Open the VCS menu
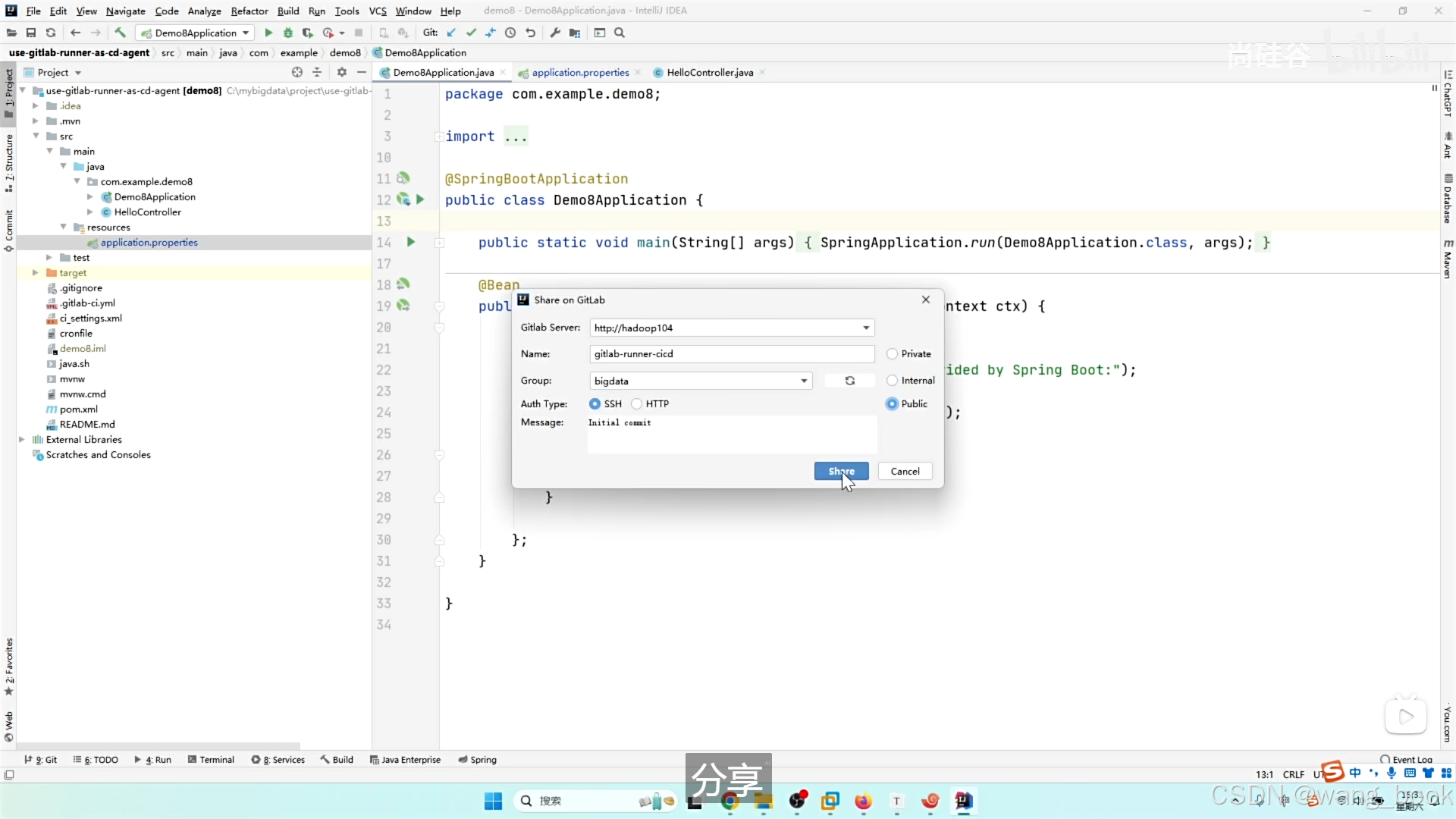 click(378, 11)
